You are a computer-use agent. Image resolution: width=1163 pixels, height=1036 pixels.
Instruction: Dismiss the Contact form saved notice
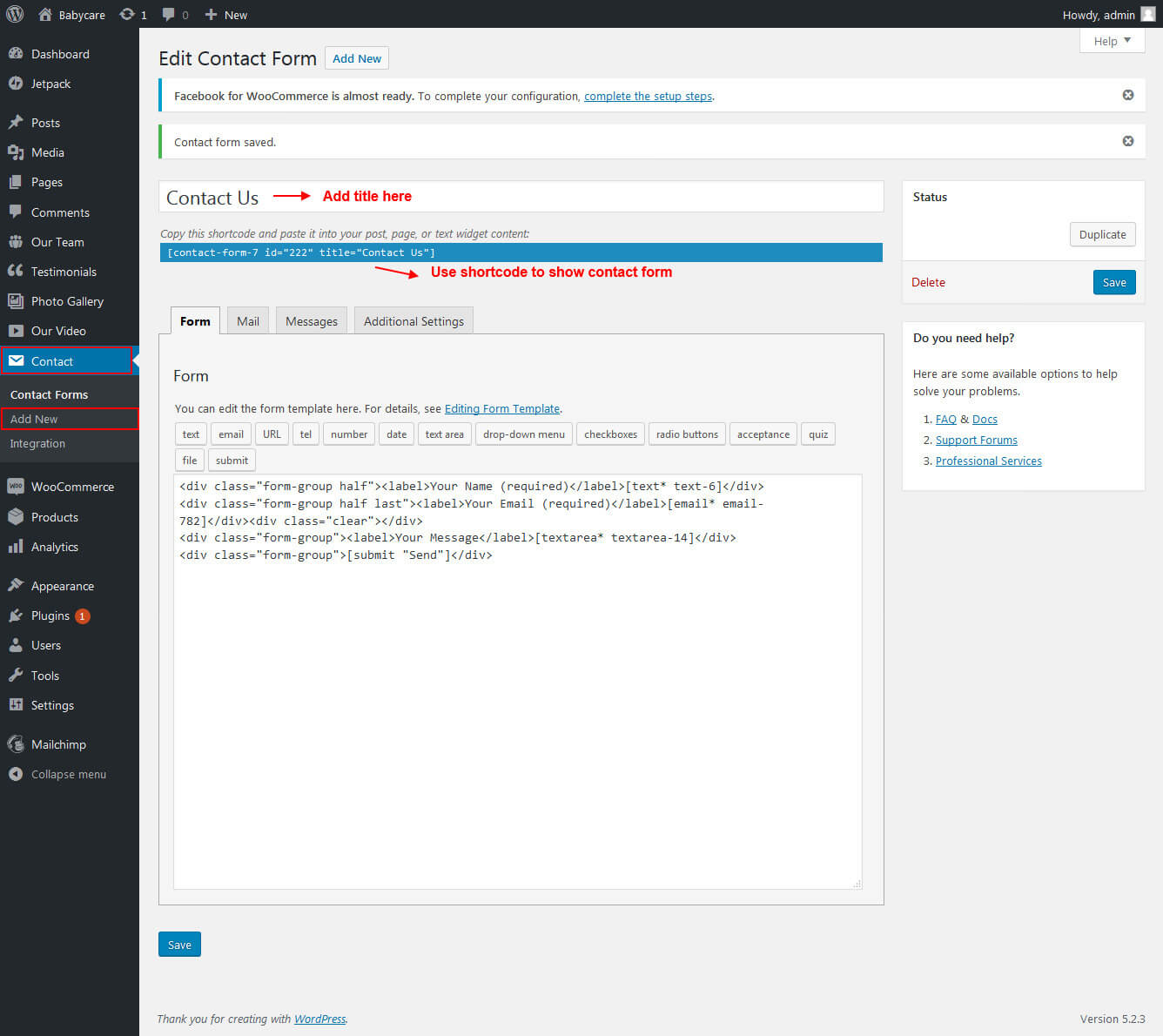[x=1128, y=141]
